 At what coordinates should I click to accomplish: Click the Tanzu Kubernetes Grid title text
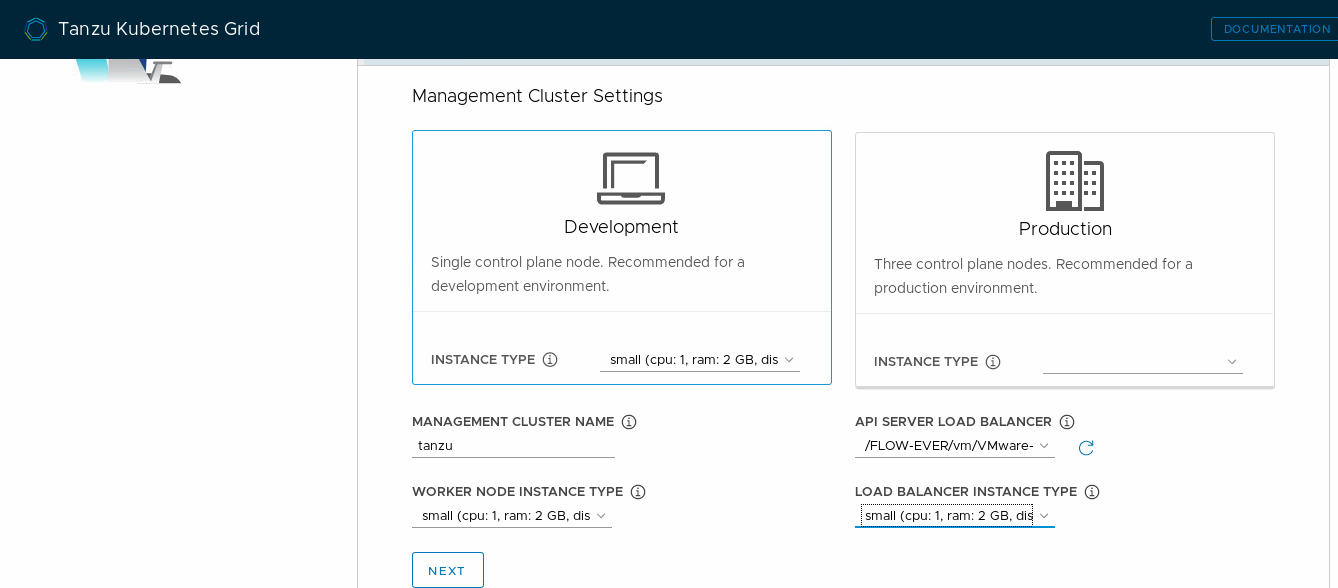point(159,29)
